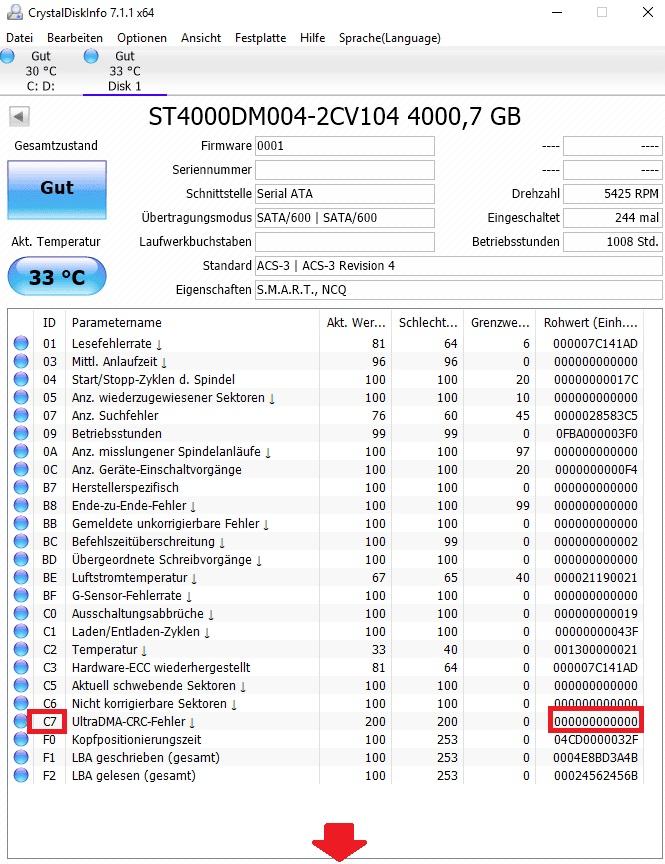Click the Drehzahl 5425 RPM field

pyautogui.click(x=613, y=194)
